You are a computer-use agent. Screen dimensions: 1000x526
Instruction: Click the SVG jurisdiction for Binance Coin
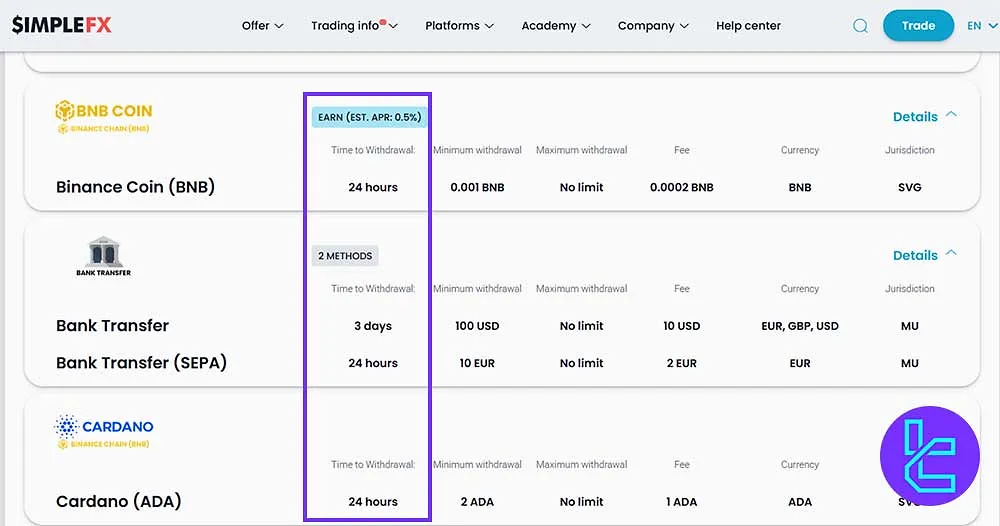[909, 187]
